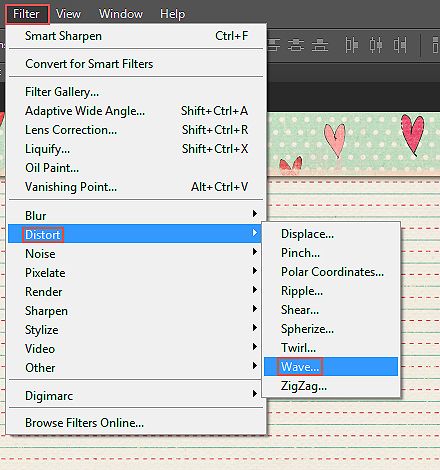
Task: Click the Distribute vertical centers icon
Action: click(x=296, y=45)
